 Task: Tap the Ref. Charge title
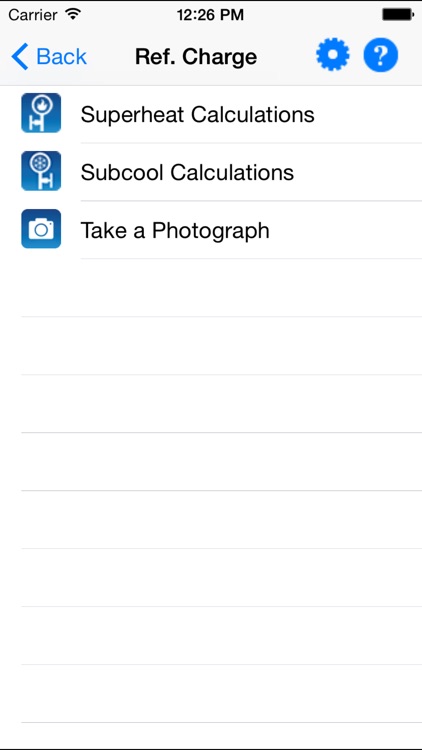coord(196,57)
